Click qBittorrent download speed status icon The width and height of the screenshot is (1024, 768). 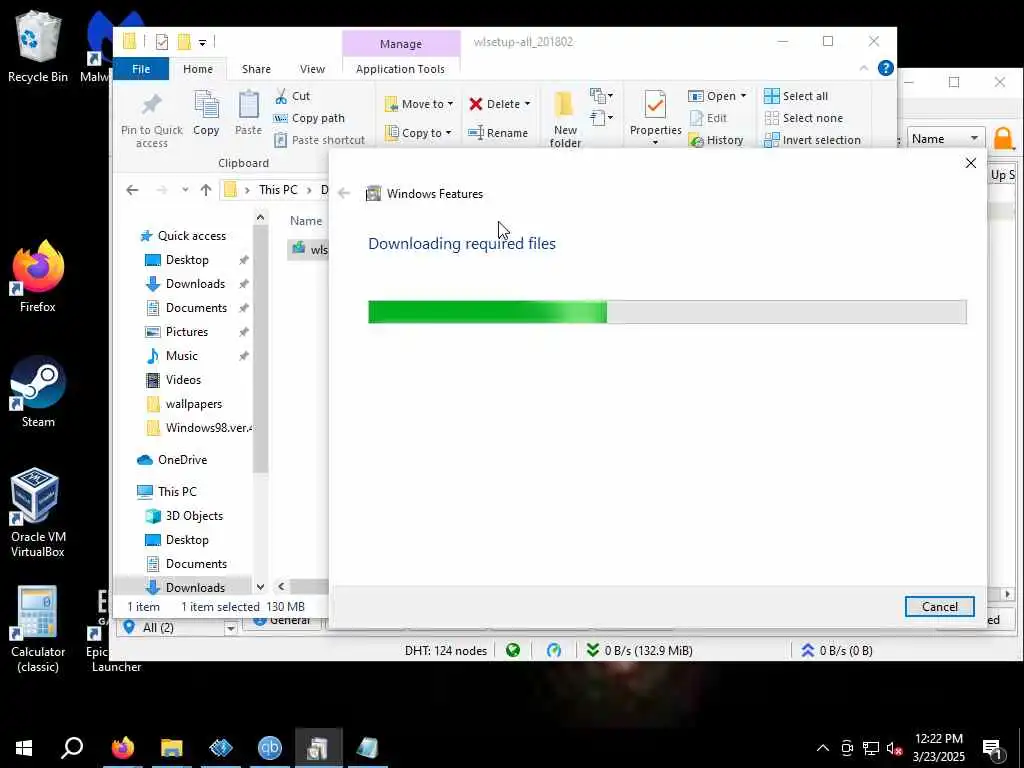coord(592,650)
